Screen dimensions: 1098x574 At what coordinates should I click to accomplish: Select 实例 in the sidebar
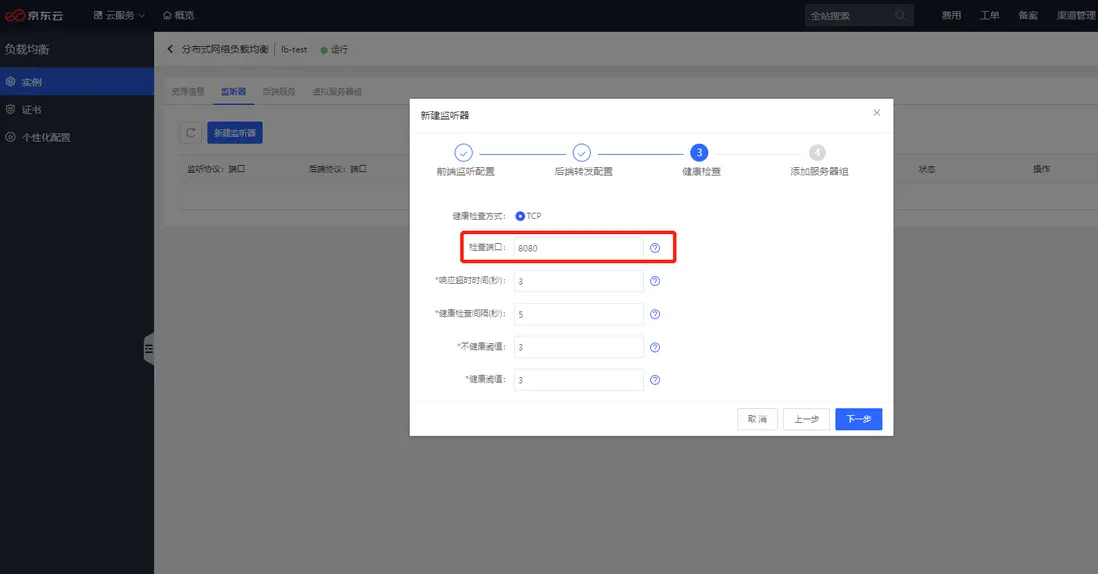[x=77, y=82]
